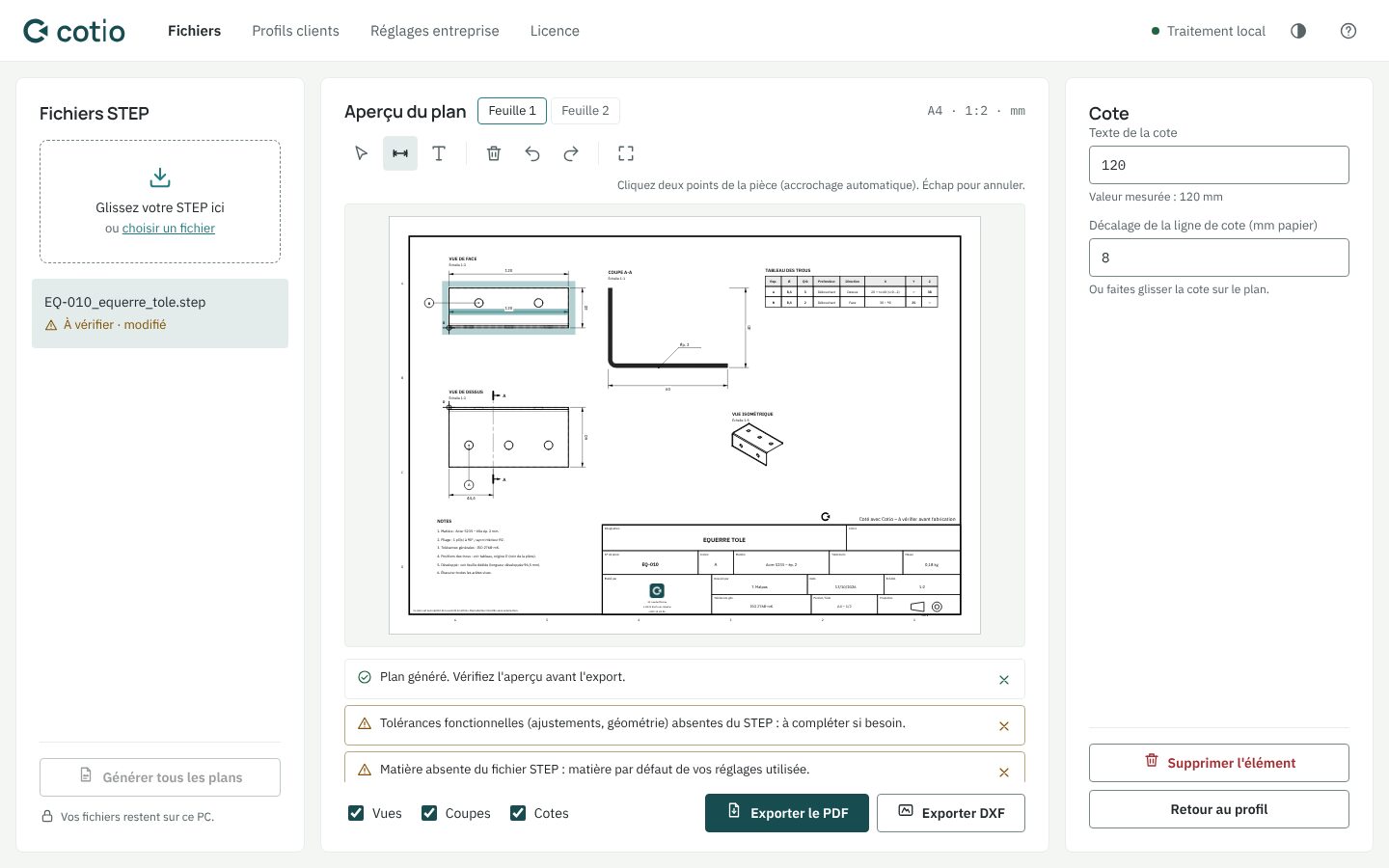Click the trash delete icon in toolbar
The image size is (1389, 868).
tap(494, 153)
